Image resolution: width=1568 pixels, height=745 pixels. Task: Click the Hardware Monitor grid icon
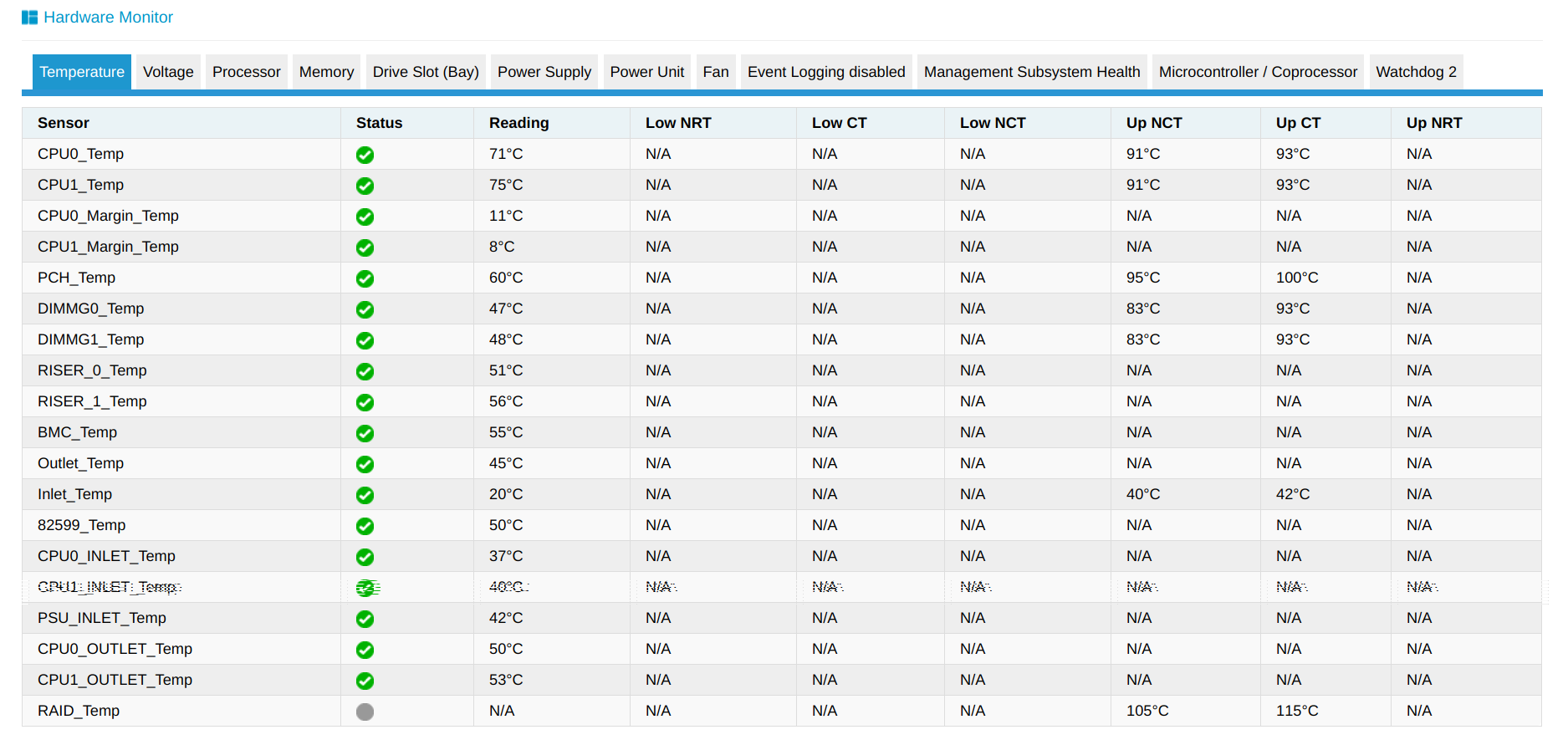point(29,18)
